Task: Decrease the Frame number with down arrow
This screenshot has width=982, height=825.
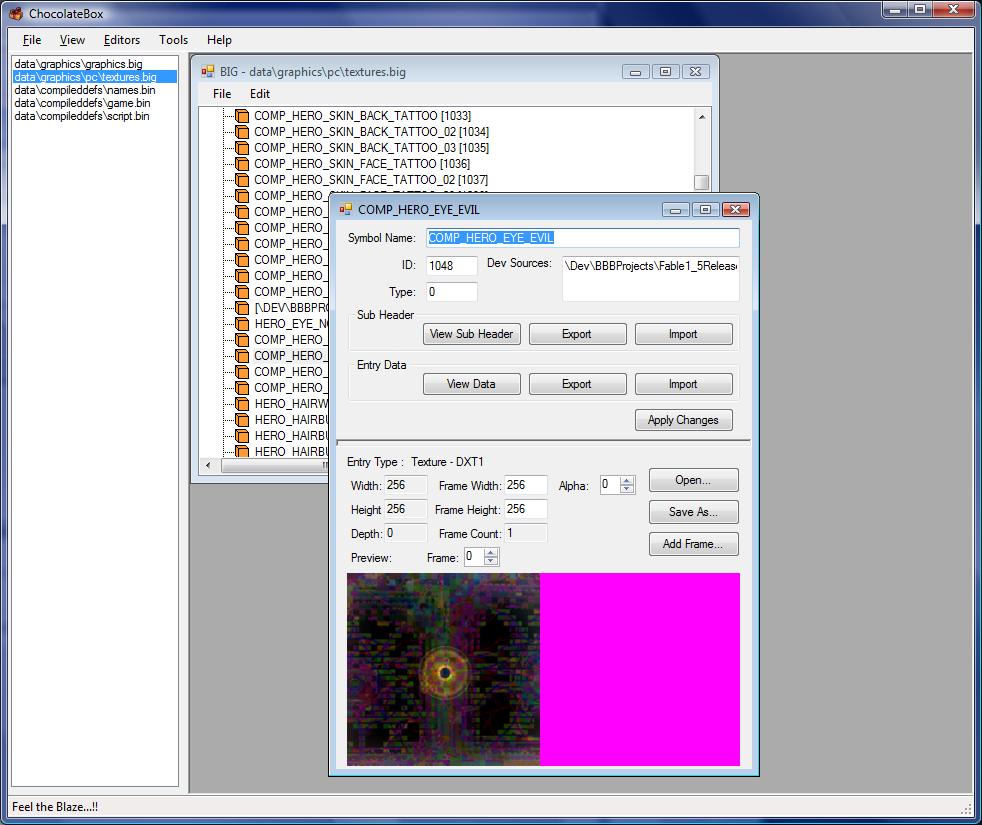Action: point(491,562)
